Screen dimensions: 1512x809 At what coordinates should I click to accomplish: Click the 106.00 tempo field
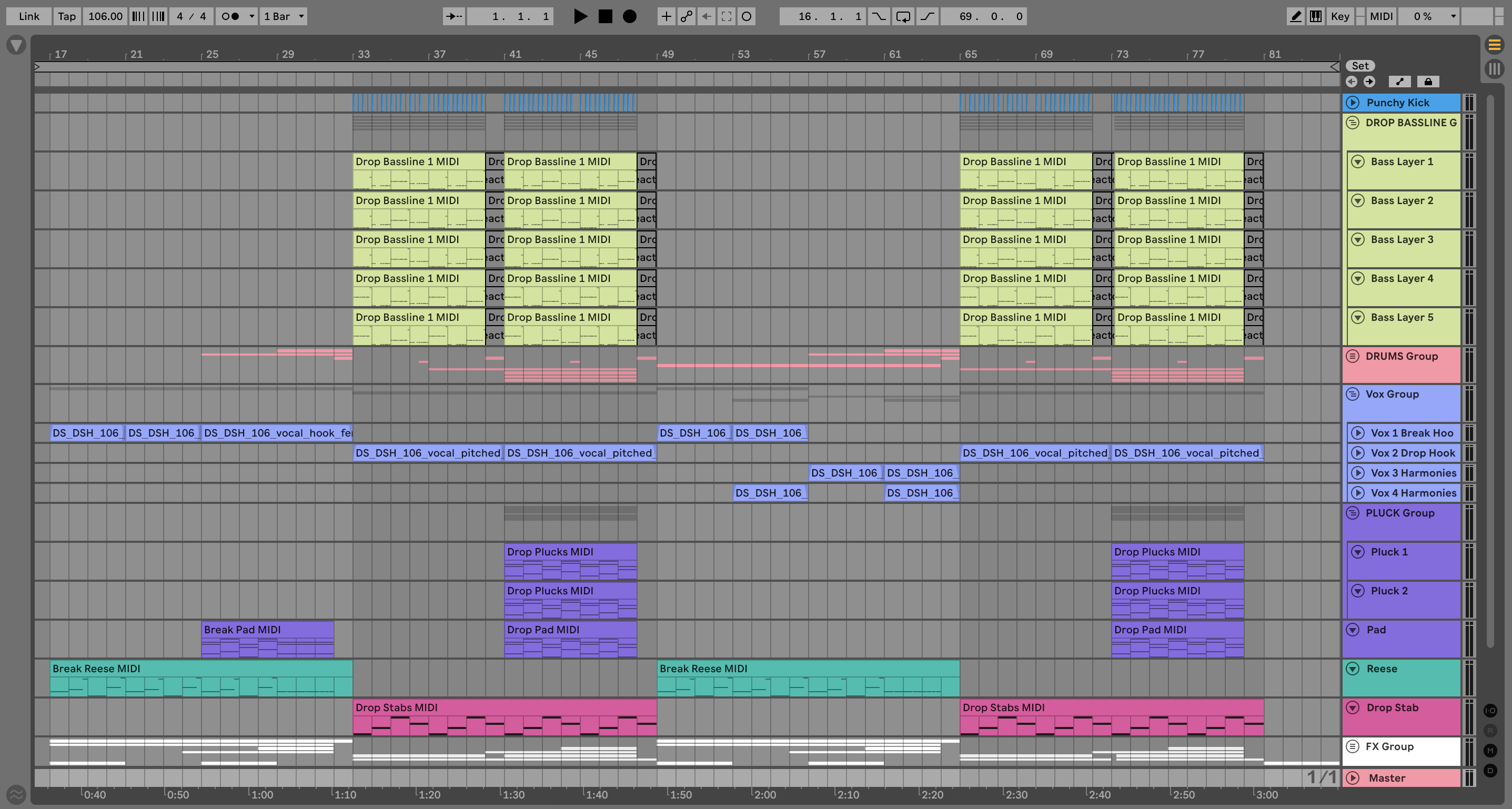click(x=105, y=16)
